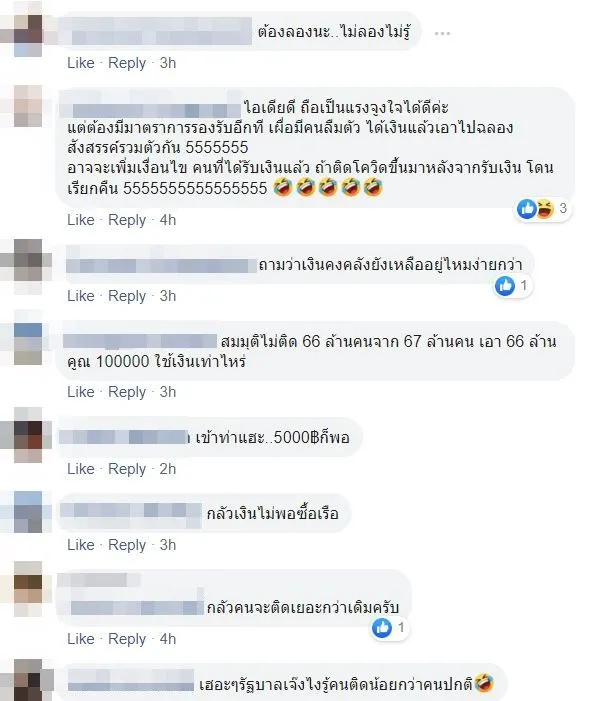
Task: View like reaction on the 'ครับ' comment
Action: tap(389, 628)
